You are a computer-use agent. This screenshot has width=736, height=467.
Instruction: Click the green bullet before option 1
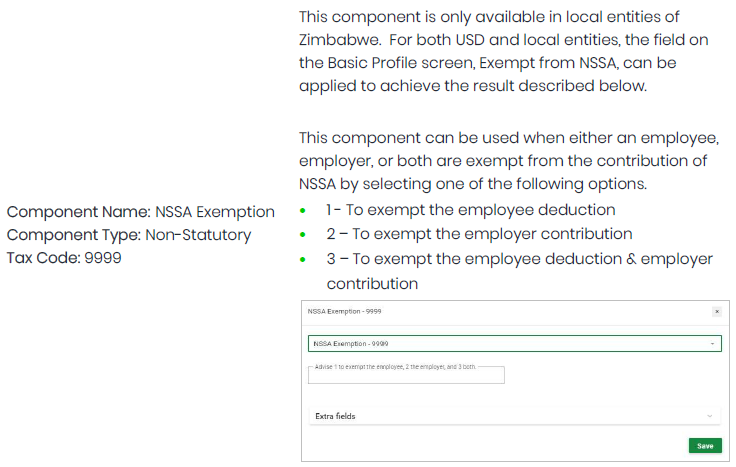(x=303, y=211)
